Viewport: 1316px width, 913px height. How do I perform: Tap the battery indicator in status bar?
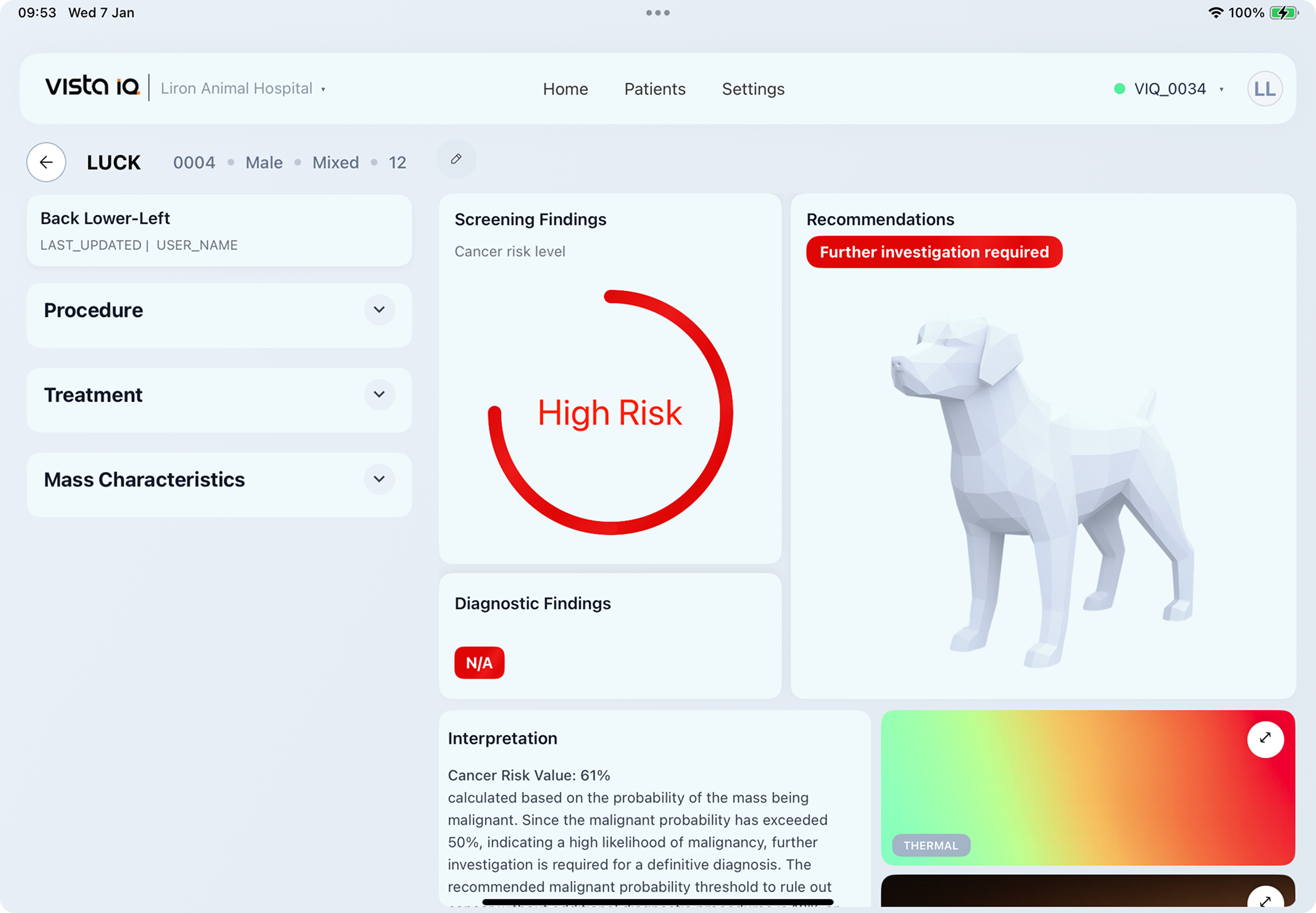[1284, 13]
